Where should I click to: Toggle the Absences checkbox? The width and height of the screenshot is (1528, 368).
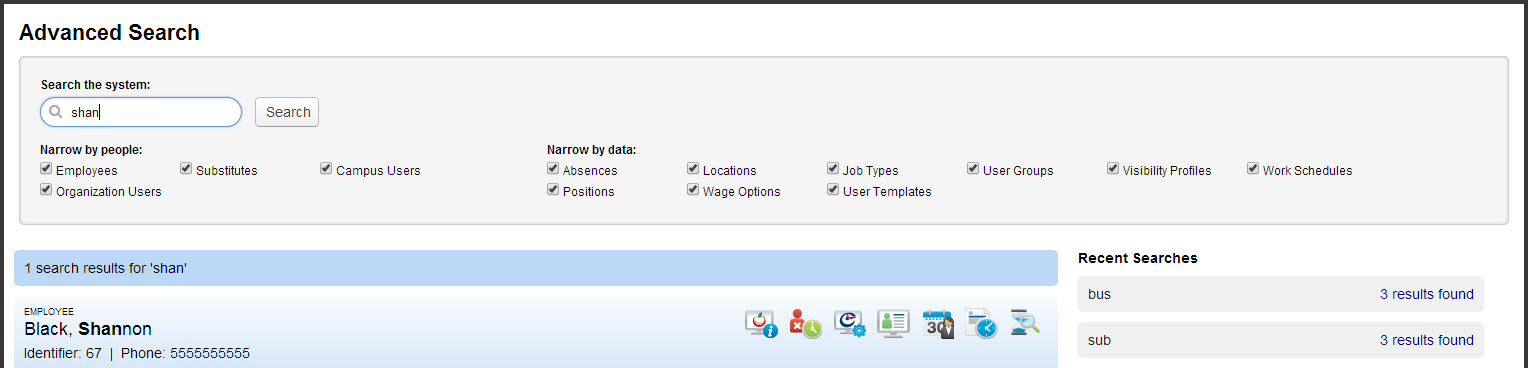[553, 169]
